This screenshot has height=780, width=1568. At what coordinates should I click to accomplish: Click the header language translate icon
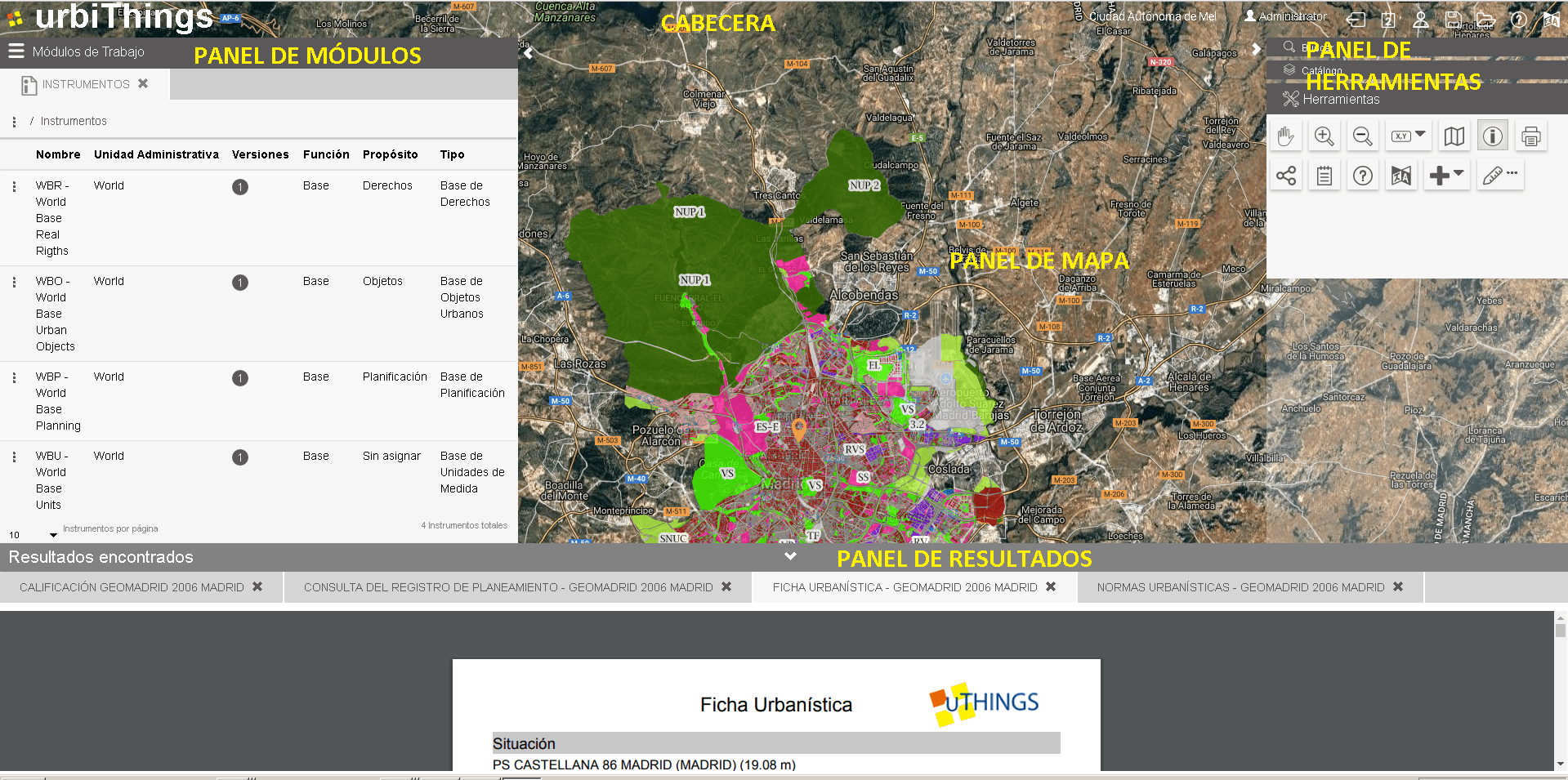(x=1552, y=20)
